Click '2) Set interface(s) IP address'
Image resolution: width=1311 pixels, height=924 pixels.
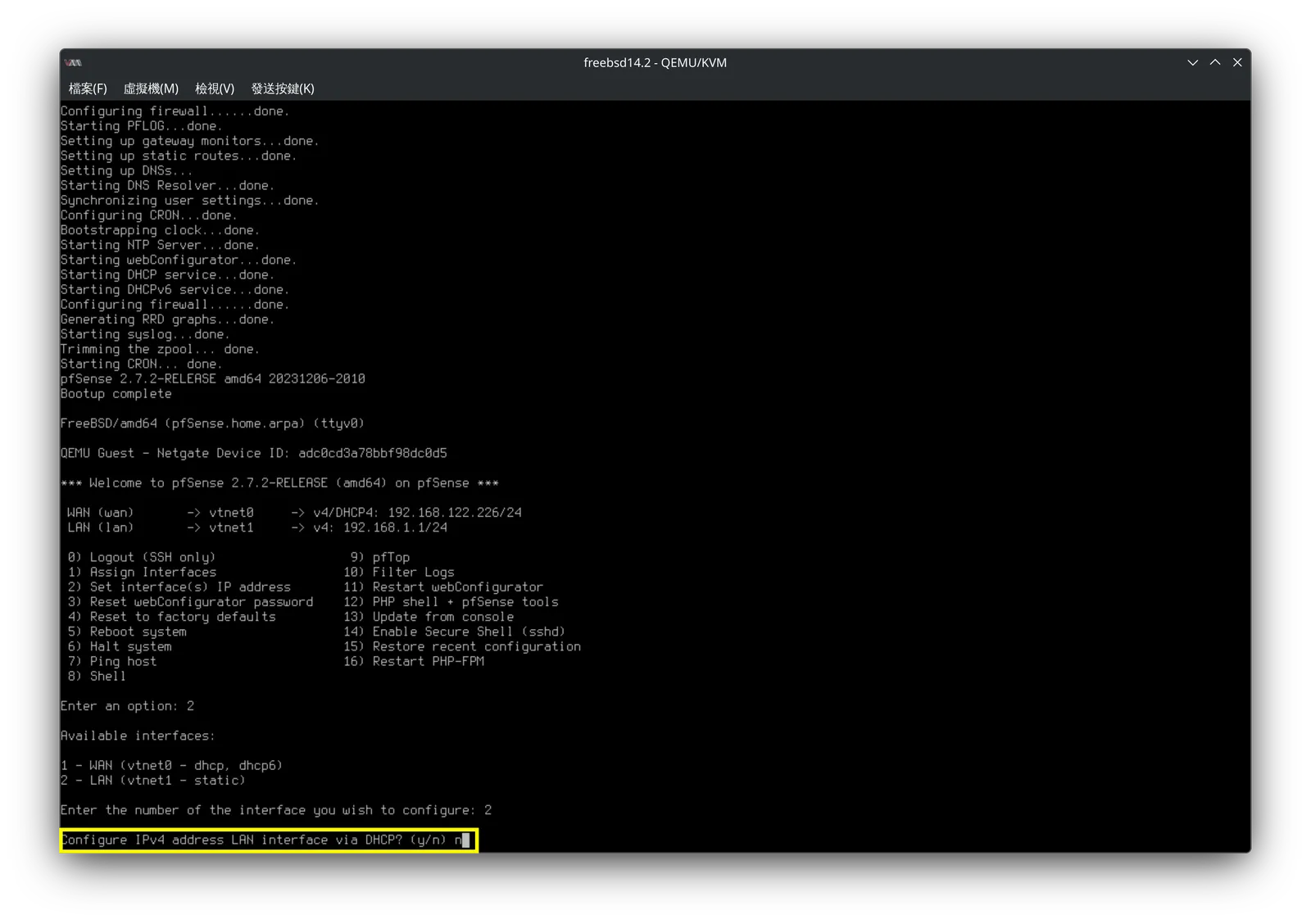tap(179, 587)
